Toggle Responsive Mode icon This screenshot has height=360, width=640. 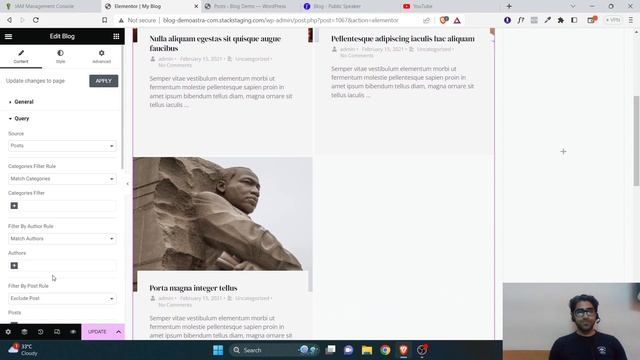pyautogui.click(x=57, y=332)
